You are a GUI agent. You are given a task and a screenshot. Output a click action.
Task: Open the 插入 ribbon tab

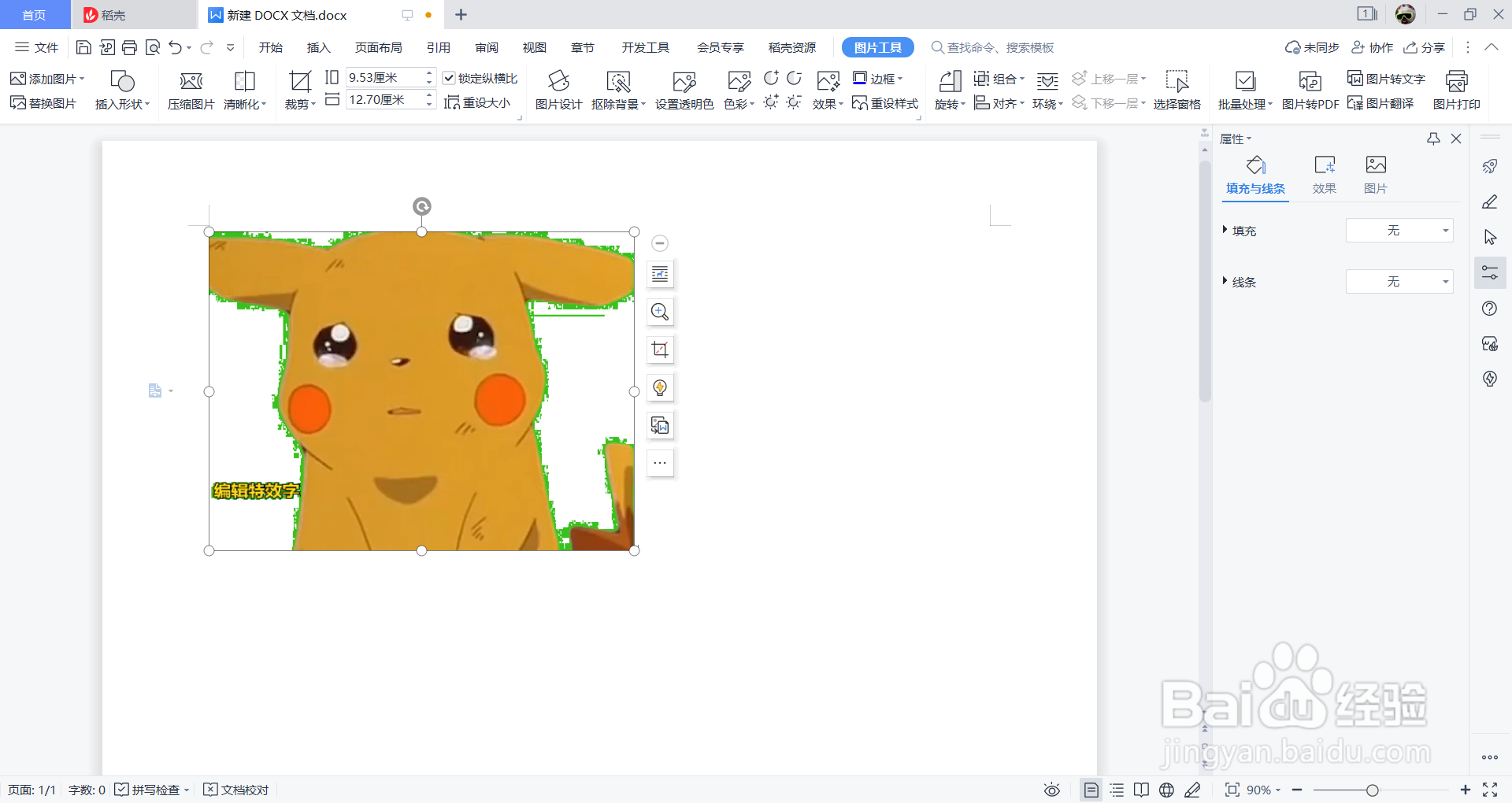pyautogui.click(x=318, y=47)
